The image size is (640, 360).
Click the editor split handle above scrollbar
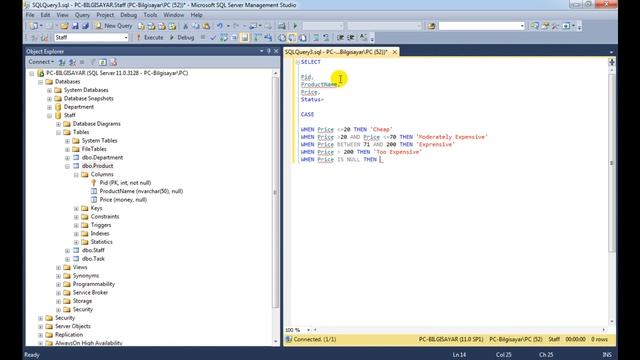tap(611, 62)
